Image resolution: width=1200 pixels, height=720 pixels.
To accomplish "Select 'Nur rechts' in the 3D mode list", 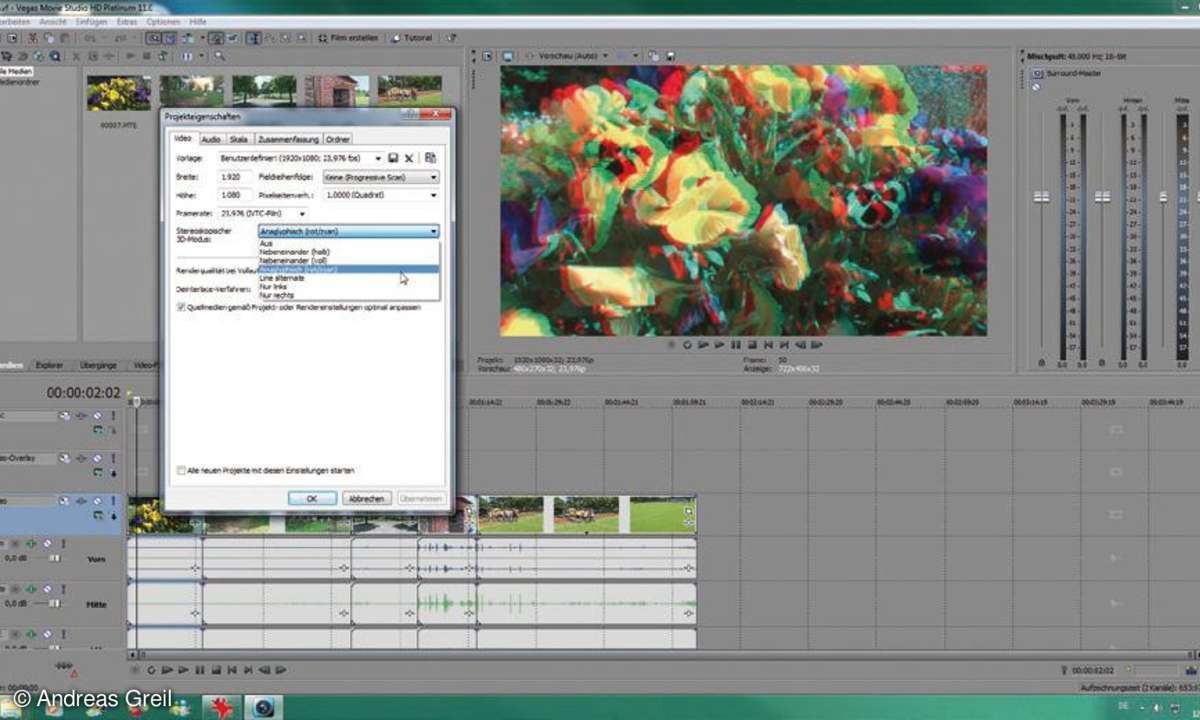I will click(x=348, y=296).
